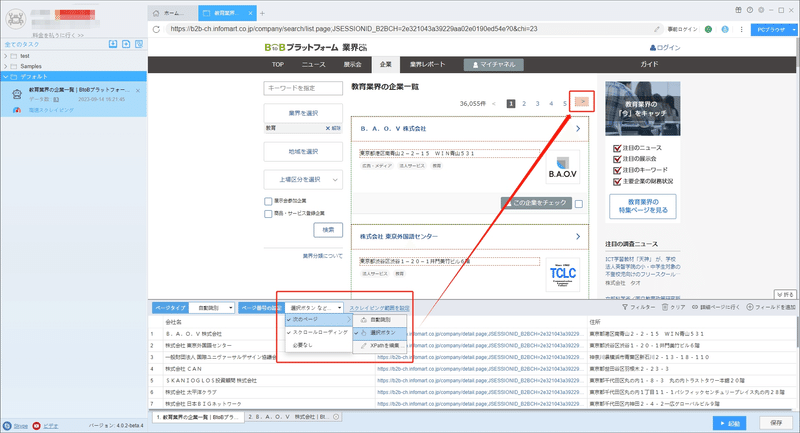Screen dimensions: 800x433
Task: Check the box beside この企業をチェック
Action: click(579, 204)
